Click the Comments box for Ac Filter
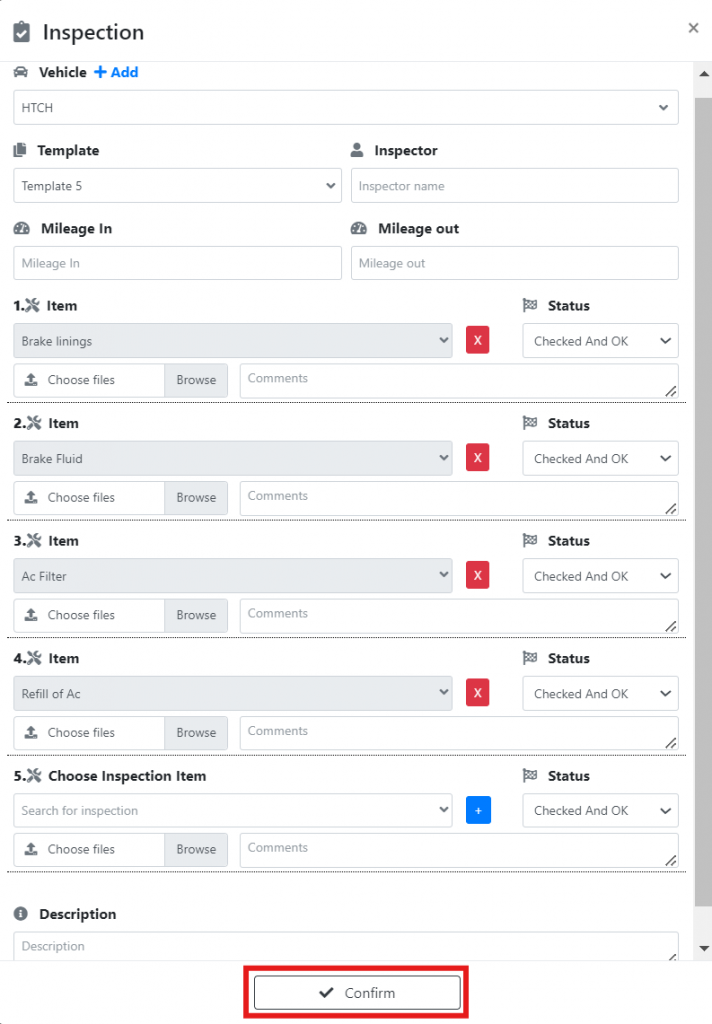712x1024 pixels. click(459, 616)
